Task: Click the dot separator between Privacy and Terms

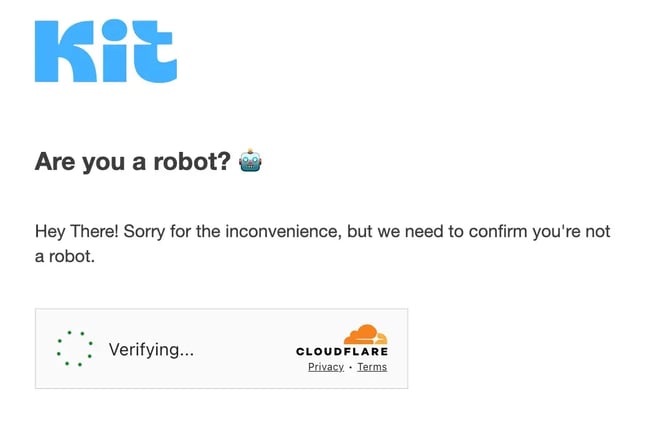Action: pyautogui.click(x=350, y=368)
